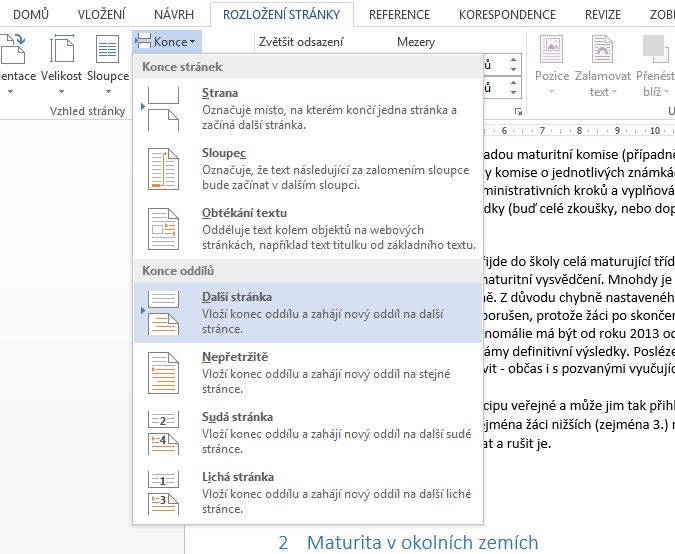The image size is (675, 554).
Task: Open the KORESPONDENCE tab
Action: coord(507,15)
